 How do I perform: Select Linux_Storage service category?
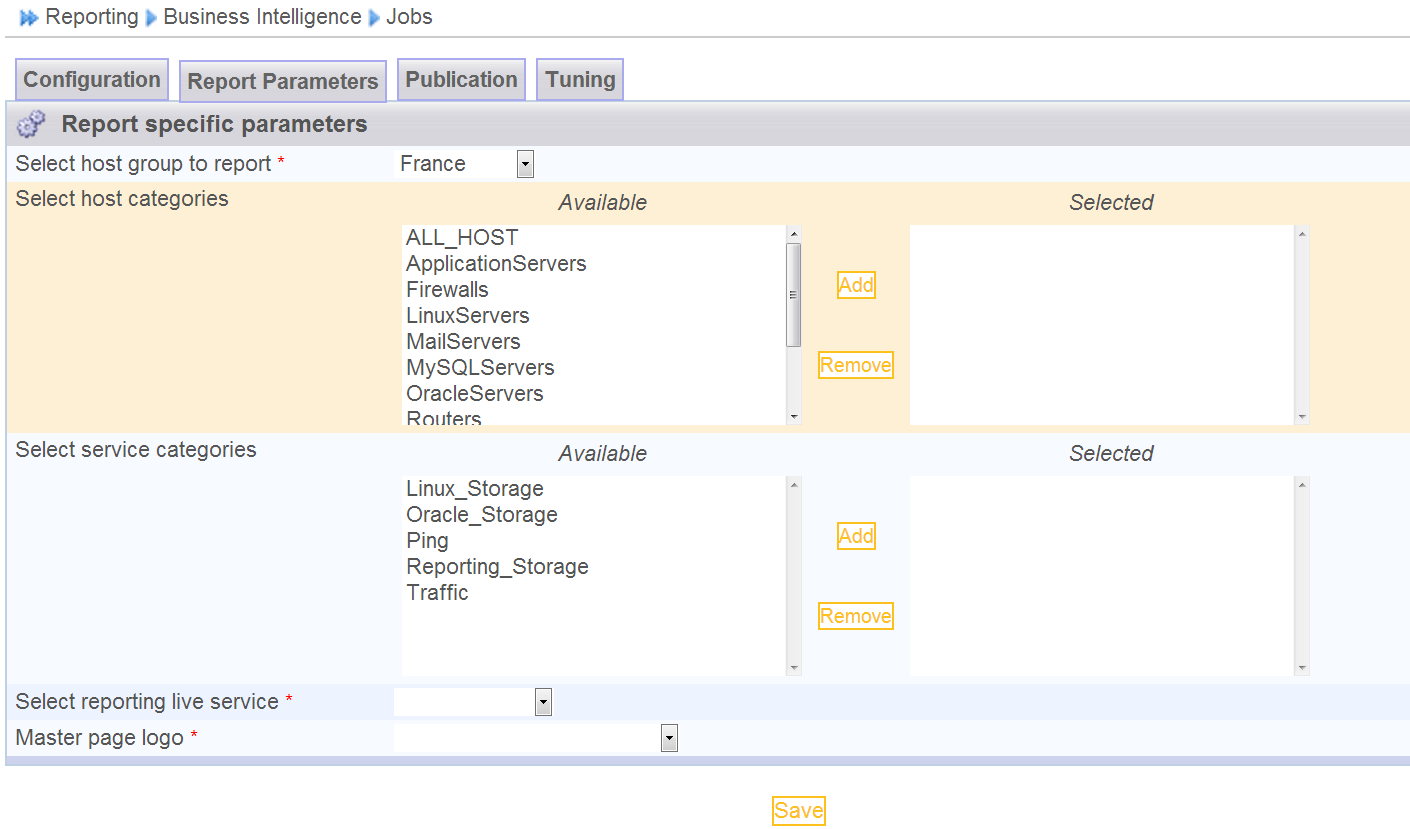[594, 489]
